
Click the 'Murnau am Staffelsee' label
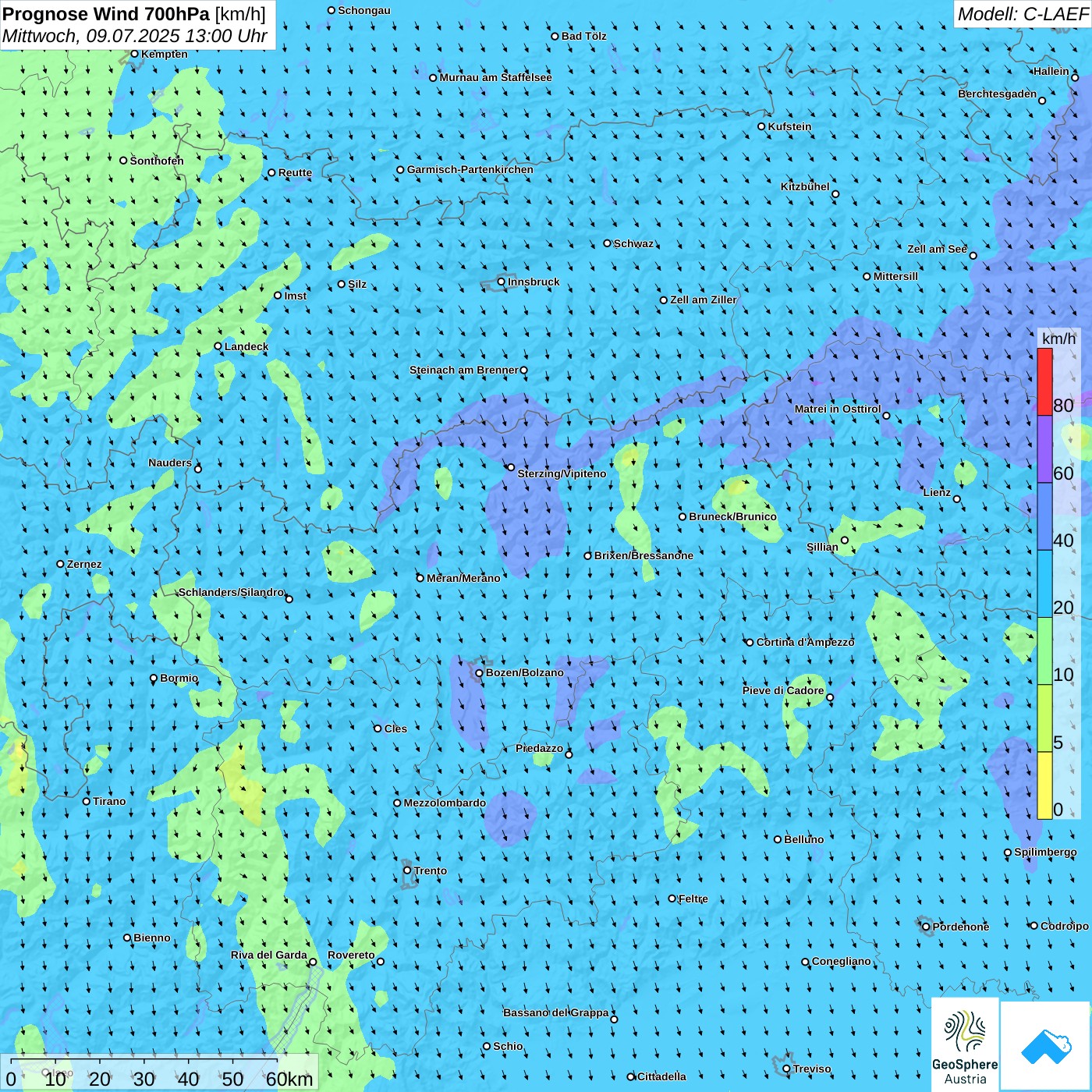coord(496,77)
